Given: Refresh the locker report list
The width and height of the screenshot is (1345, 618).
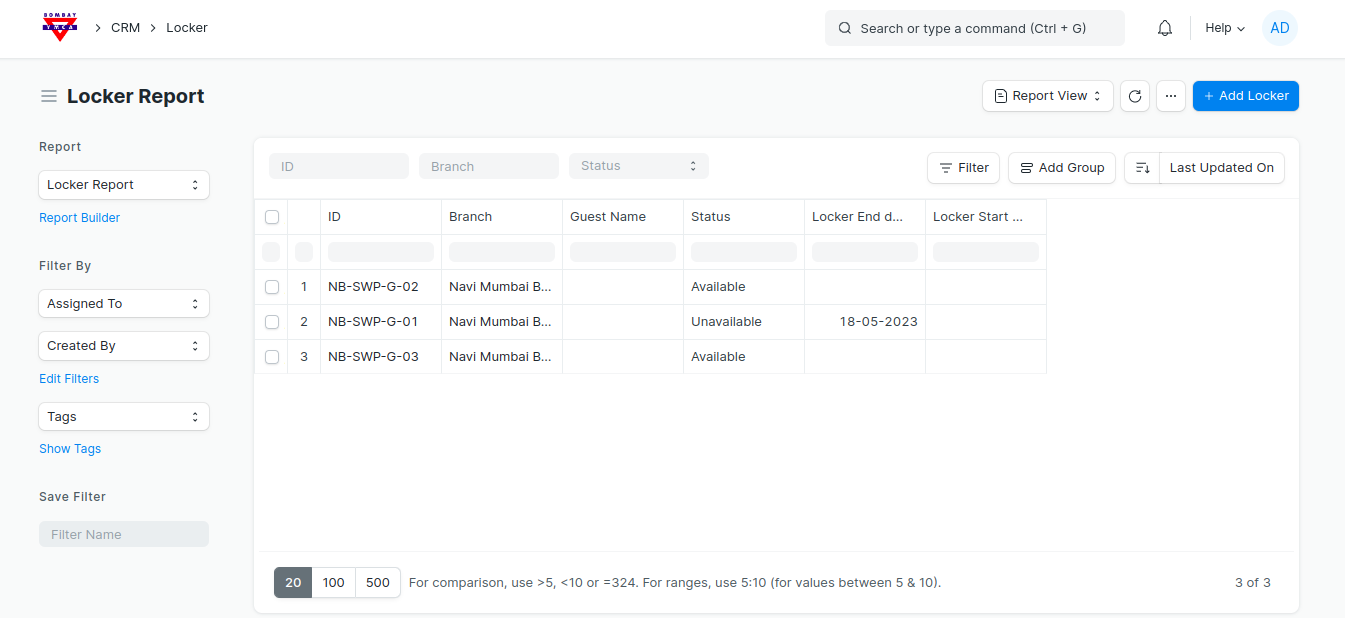Looking at the screenshot, I should pos(1134,96).
